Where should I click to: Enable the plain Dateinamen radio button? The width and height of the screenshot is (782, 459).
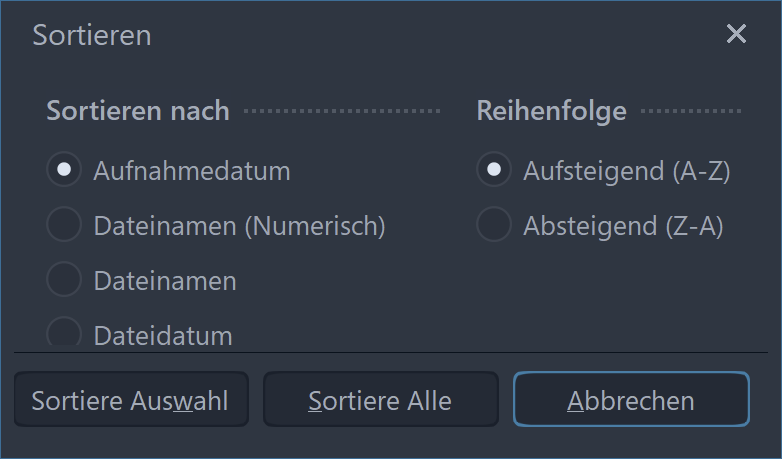pos(64,281)
